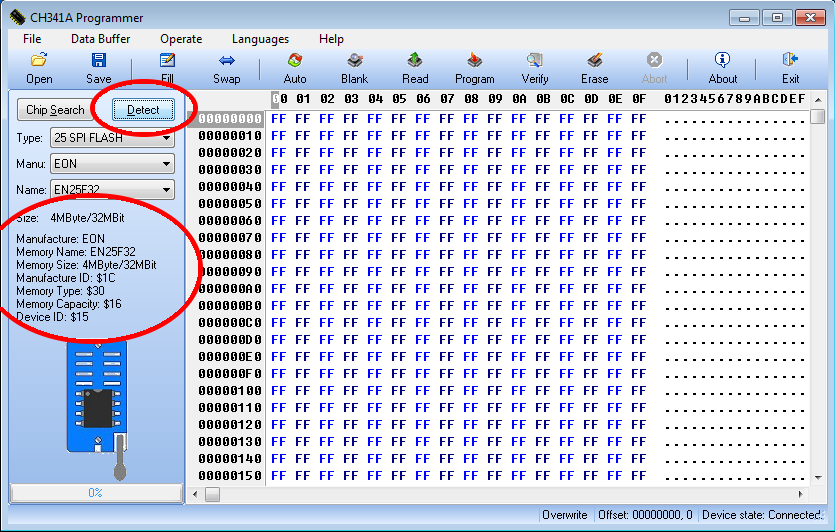Run the Blank check icon
Image resolution: width=835 pixels, height=532 pixels.
point(355,60)
